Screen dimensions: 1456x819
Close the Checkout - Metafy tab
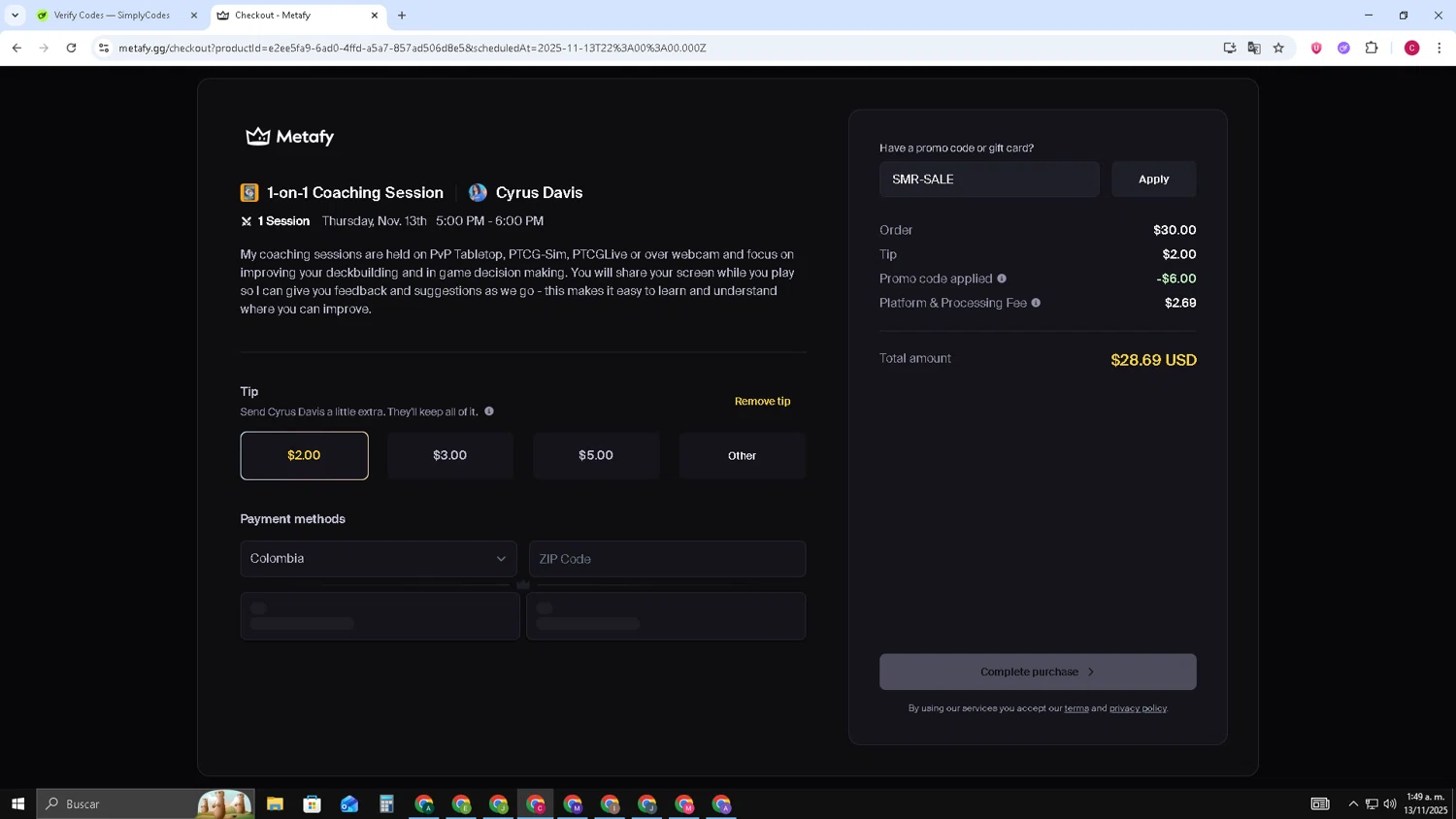tap(375, 16)
